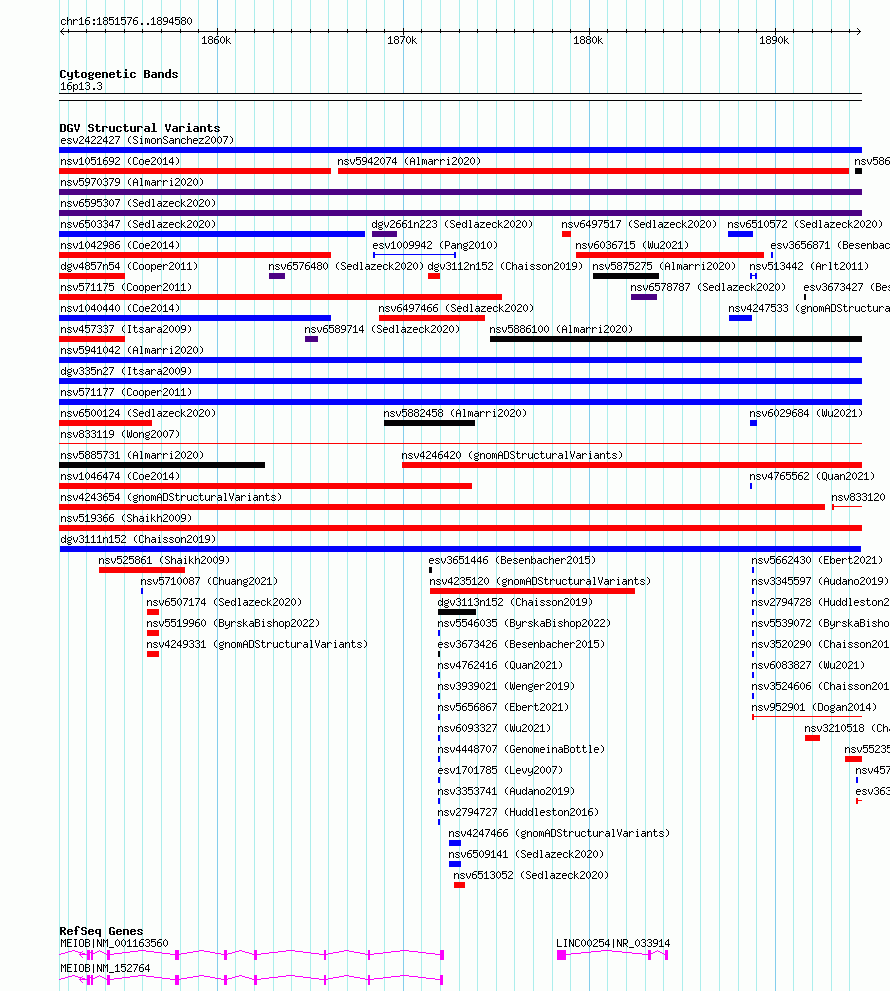The image size is (890, 991).
Task: Click the black nsv5886100 variant bar
Action: (x=676, y=339)
